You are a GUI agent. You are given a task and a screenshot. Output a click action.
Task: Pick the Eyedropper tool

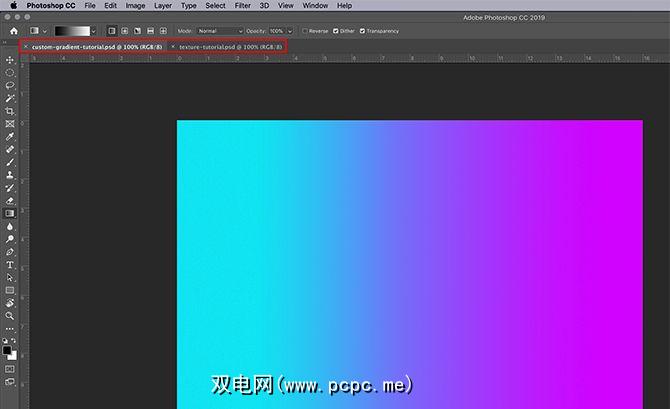(10, 136)
